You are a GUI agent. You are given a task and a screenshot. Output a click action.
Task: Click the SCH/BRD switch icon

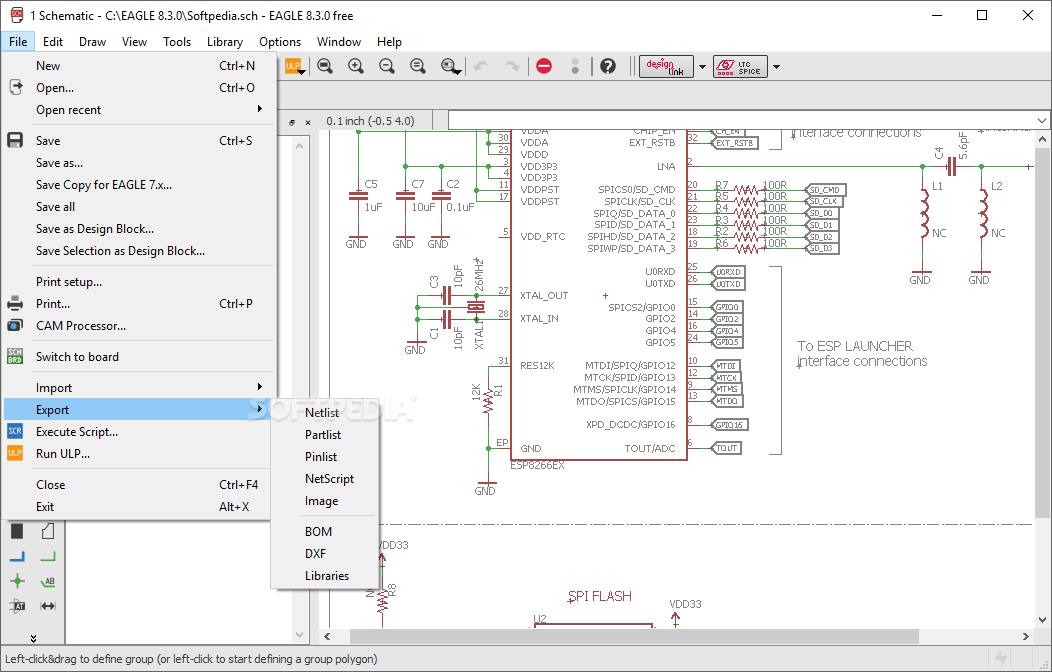[15, 356]
